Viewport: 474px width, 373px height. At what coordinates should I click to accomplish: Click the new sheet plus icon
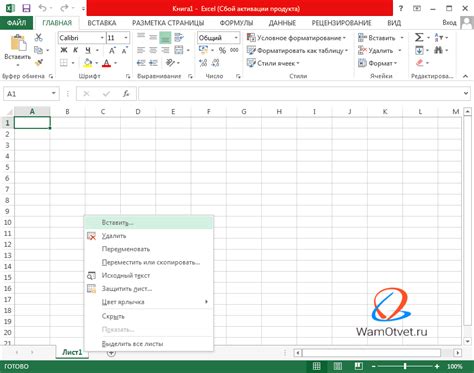[x=111, y=353]
